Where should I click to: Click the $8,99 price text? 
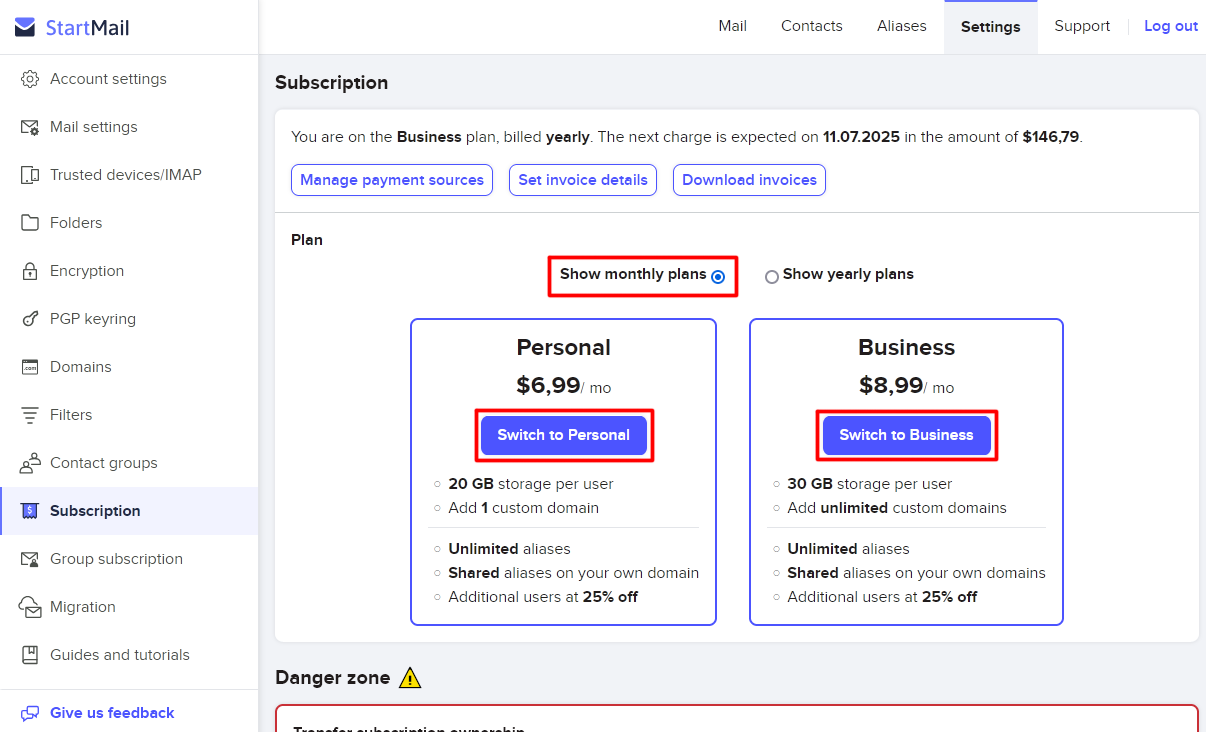[890, 386]
